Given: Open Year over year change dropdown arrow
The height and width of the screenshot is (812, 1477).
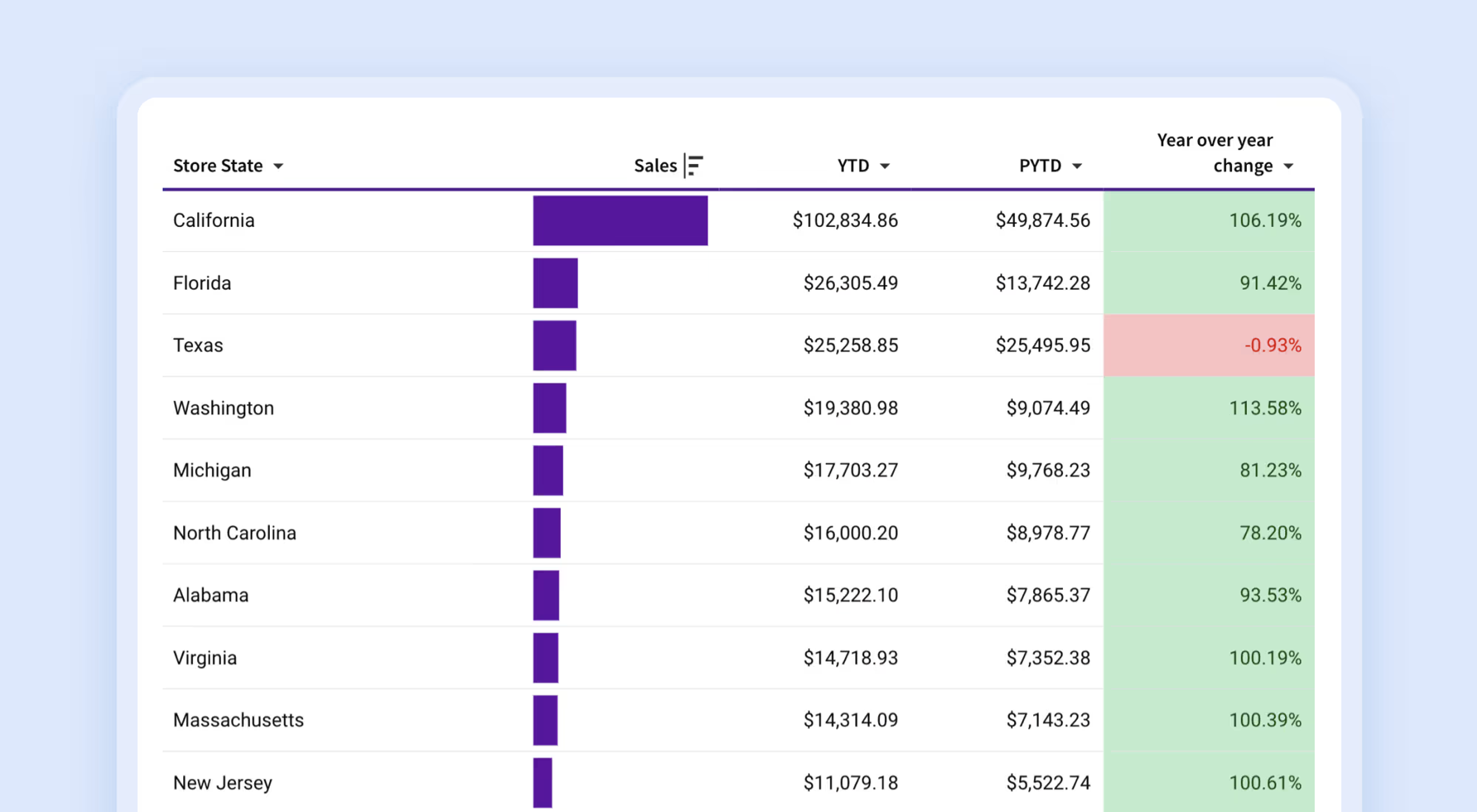Looking at the screenshot, I should point(1288,166).
